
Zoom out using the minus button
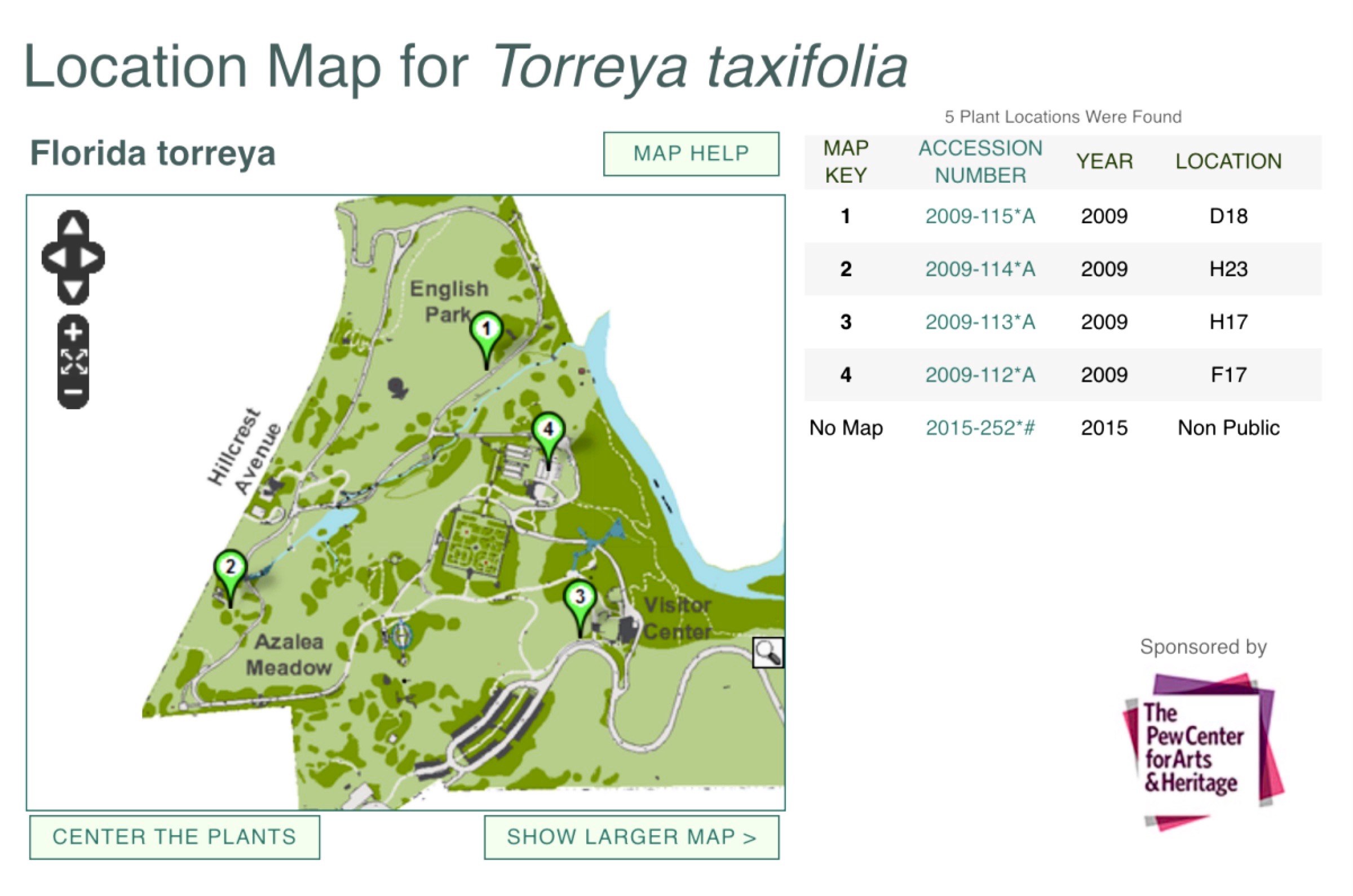click(73, 392)
